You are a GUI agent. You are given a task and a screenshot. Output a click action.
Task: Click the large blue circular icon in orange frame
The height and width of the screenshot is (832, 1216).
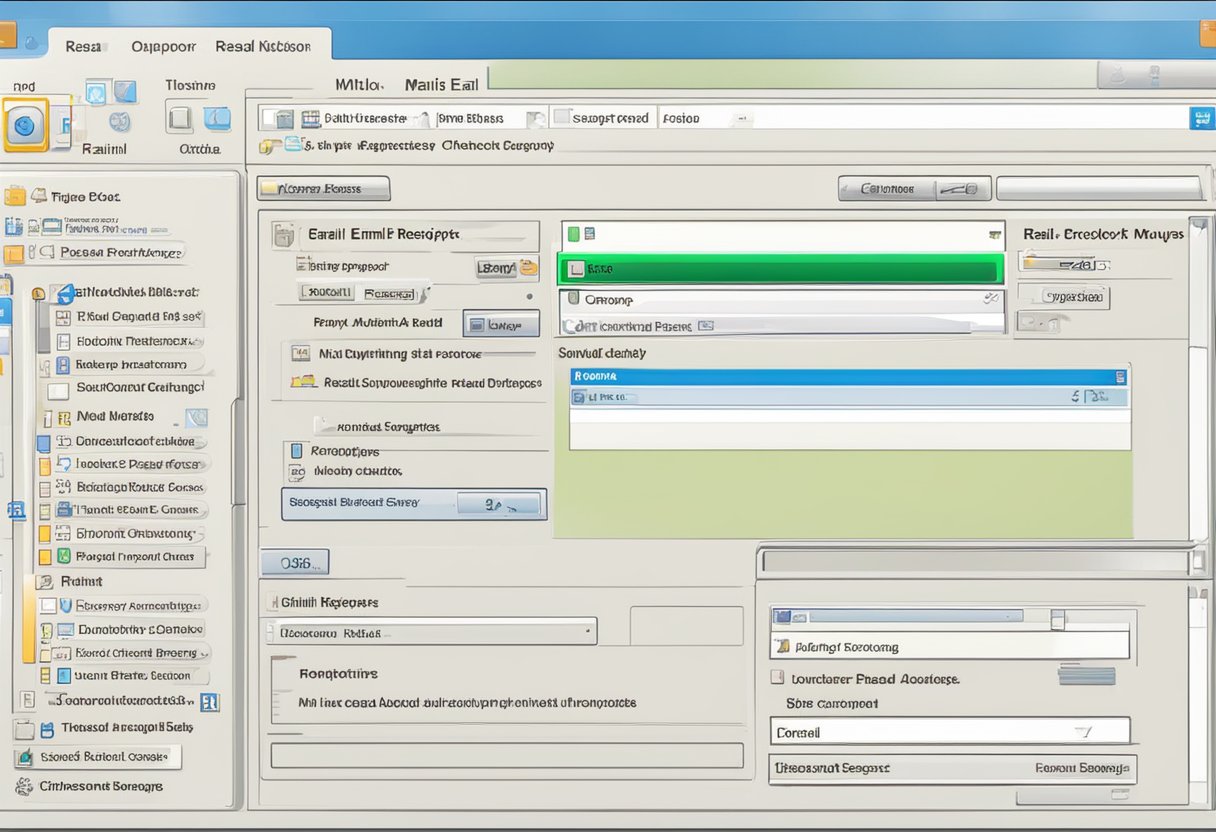[x=26, y=125]
